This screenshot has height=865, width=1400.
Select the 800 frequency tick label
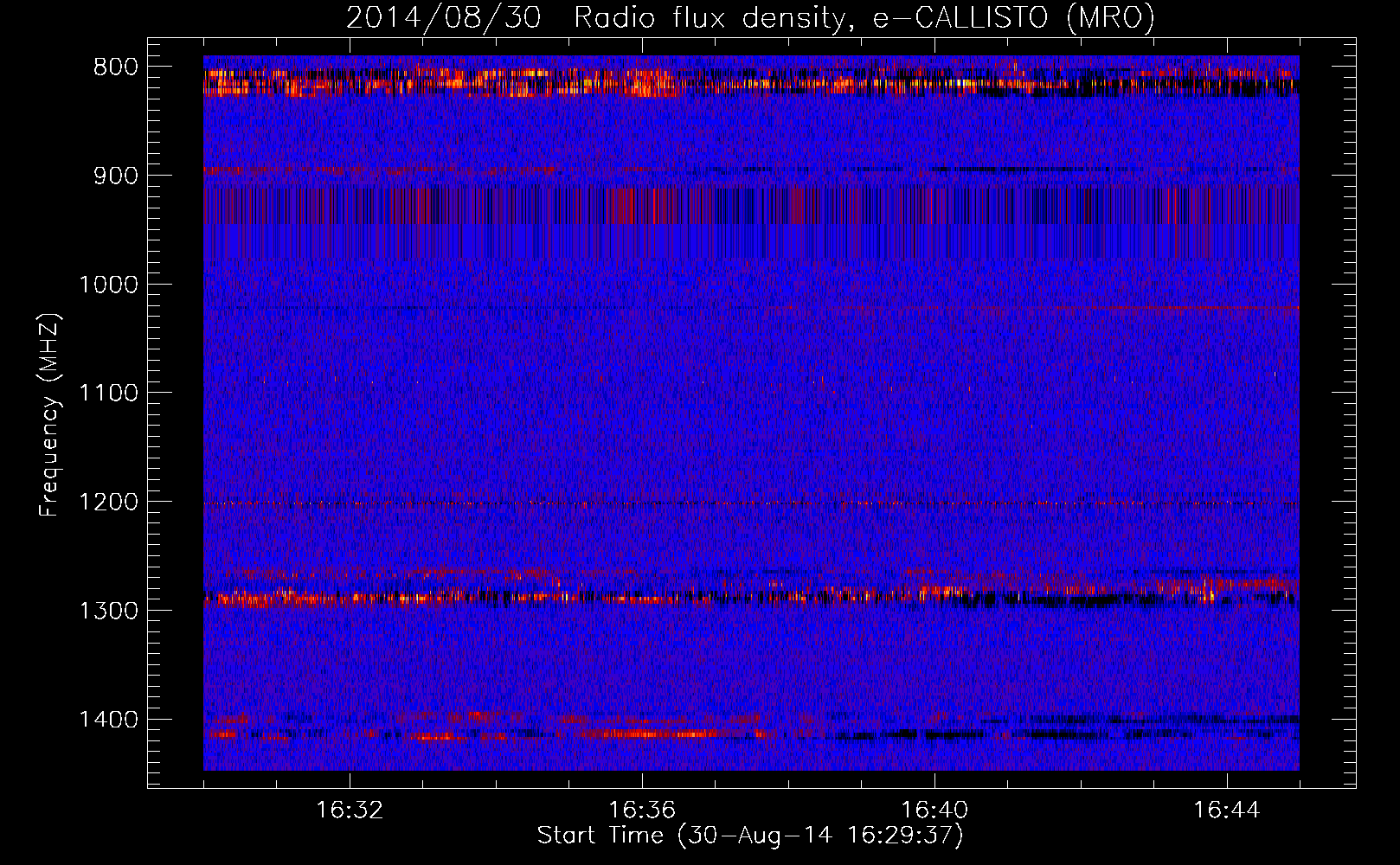(115, 67)
